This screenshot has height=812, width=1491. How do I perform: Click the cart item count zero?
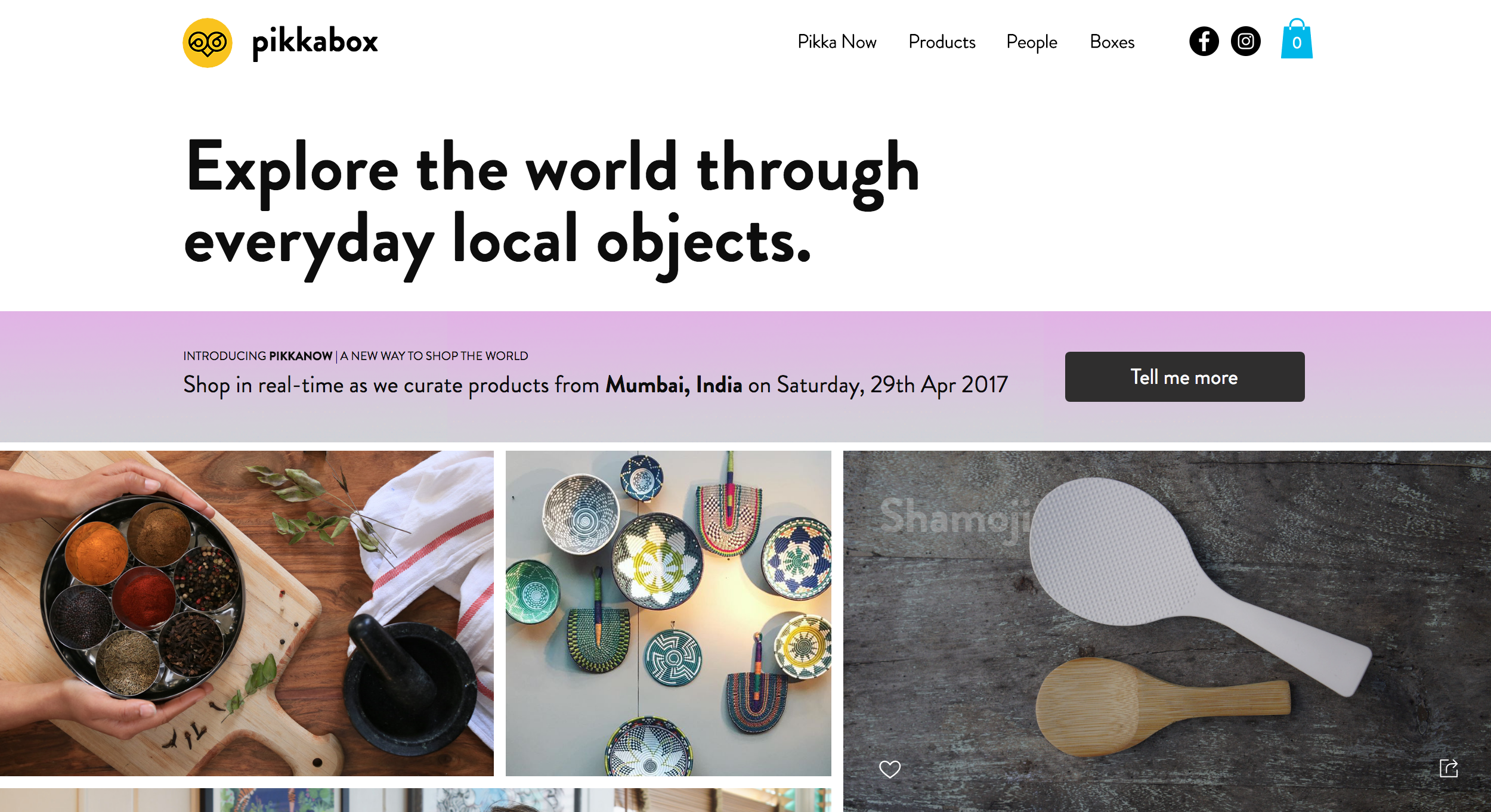pyautogui.click(x=1297, y=43)
